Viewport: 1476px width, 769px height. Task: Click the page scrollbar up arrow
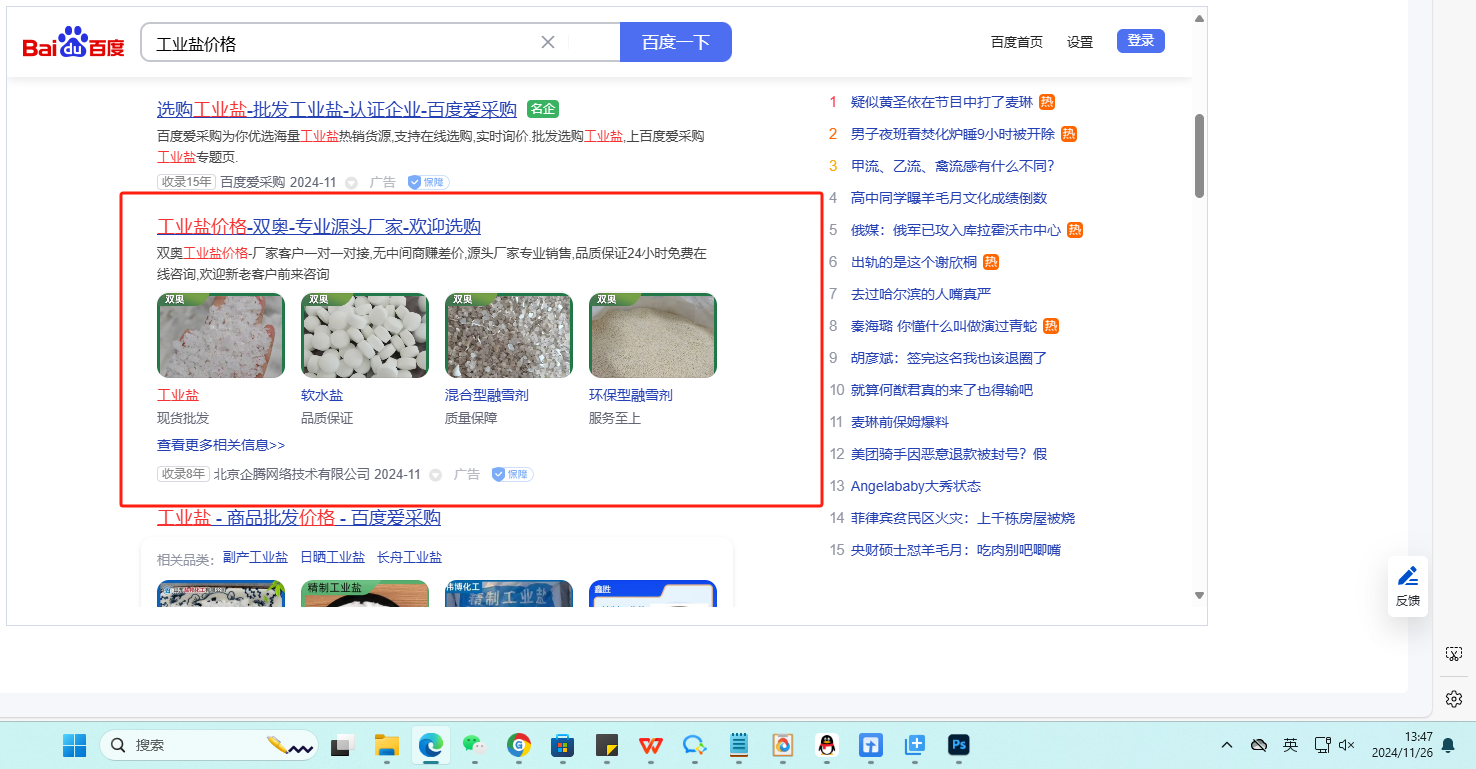click(x=1200, y=18)
